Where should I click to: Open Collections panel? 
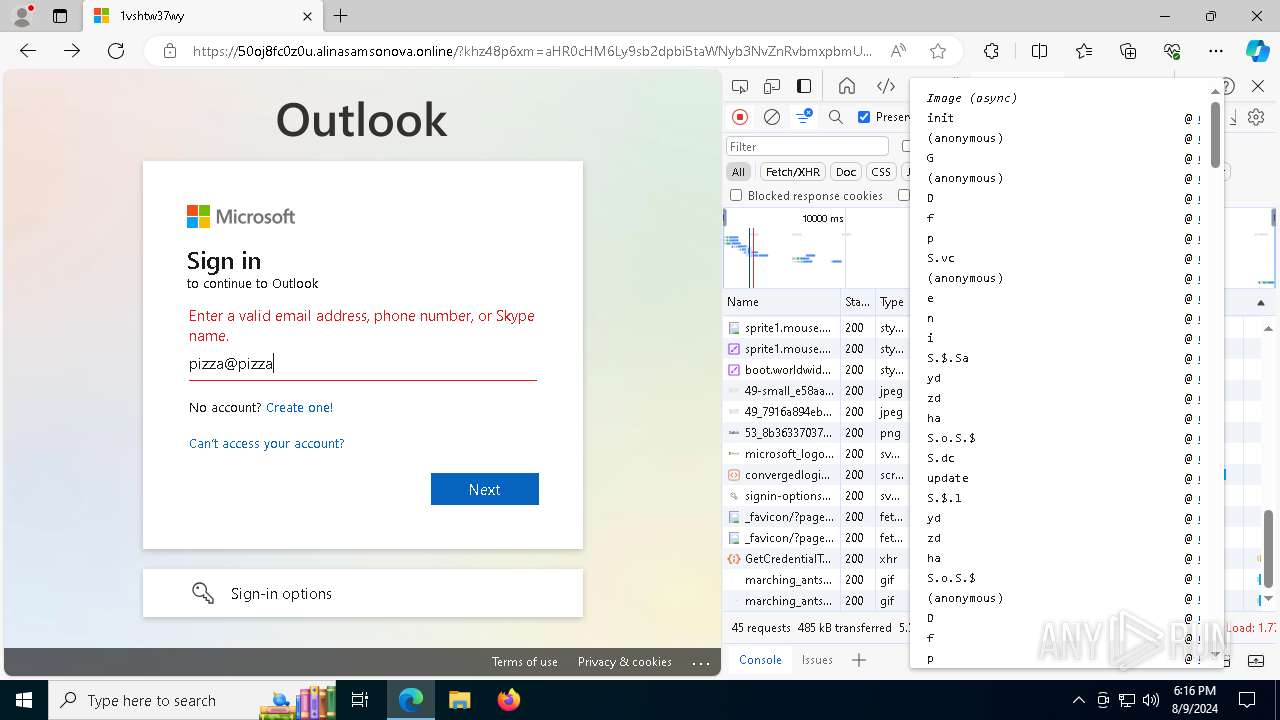click(x=1128, y=51)
